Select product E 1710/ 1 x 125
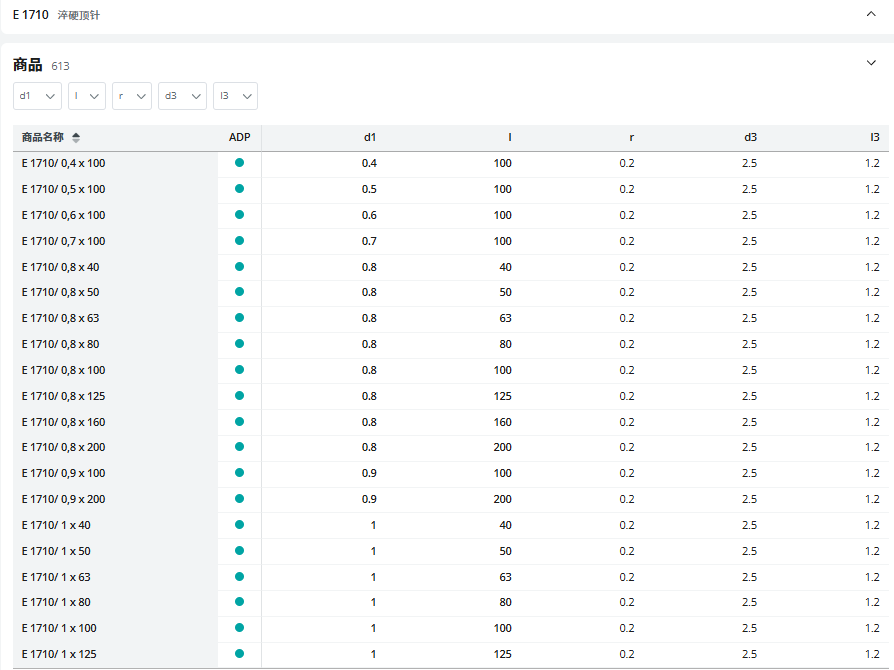 pyautogui.click(x=59, y=655)
